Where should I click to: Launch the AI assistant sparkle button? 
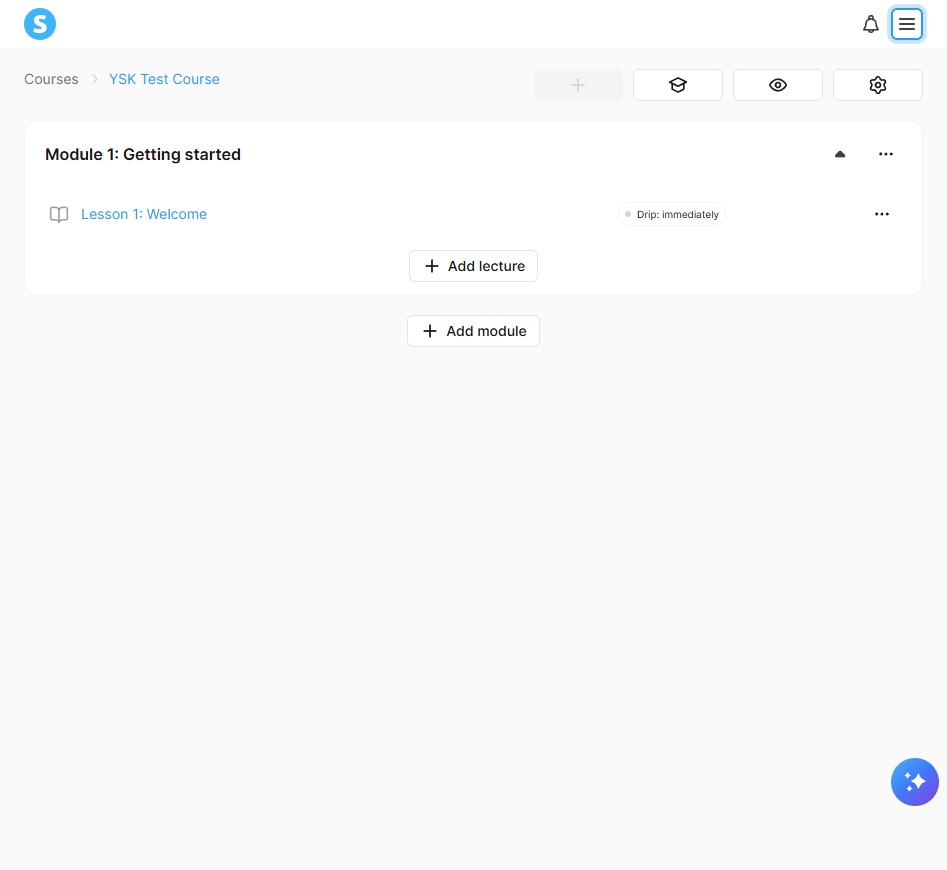(914, 782)
